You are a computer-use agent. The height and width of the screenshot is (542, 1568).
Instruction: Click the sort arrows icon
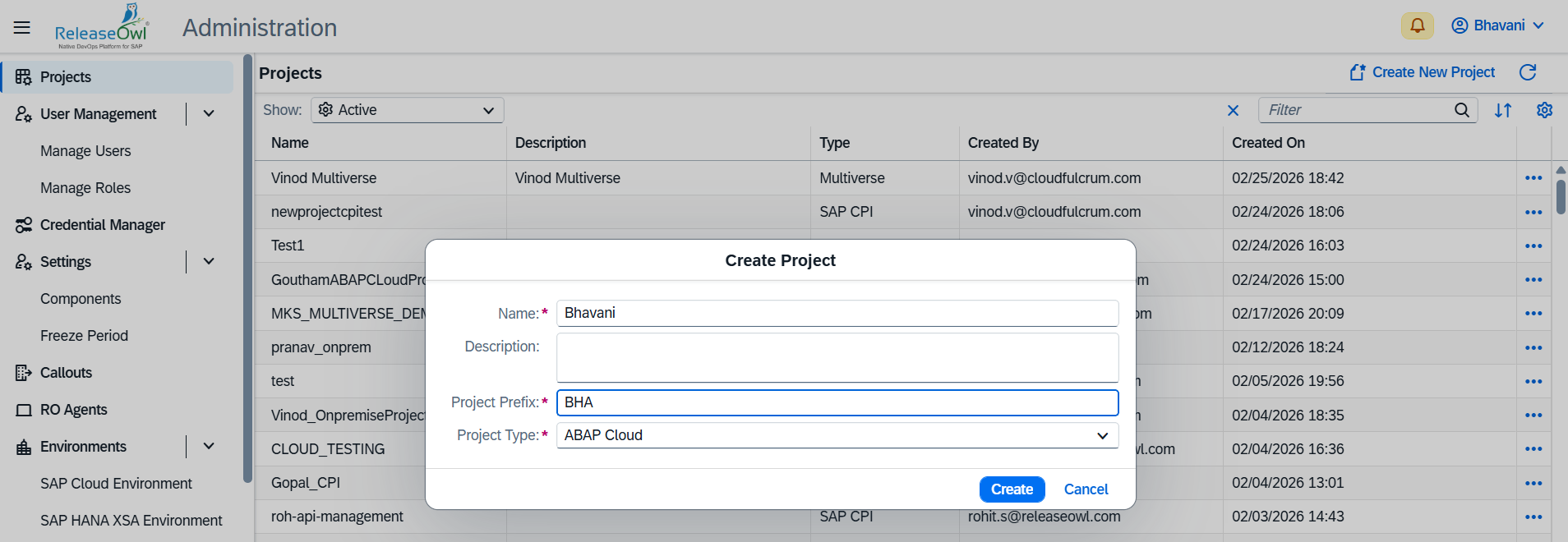click(x=1502, y=110)
